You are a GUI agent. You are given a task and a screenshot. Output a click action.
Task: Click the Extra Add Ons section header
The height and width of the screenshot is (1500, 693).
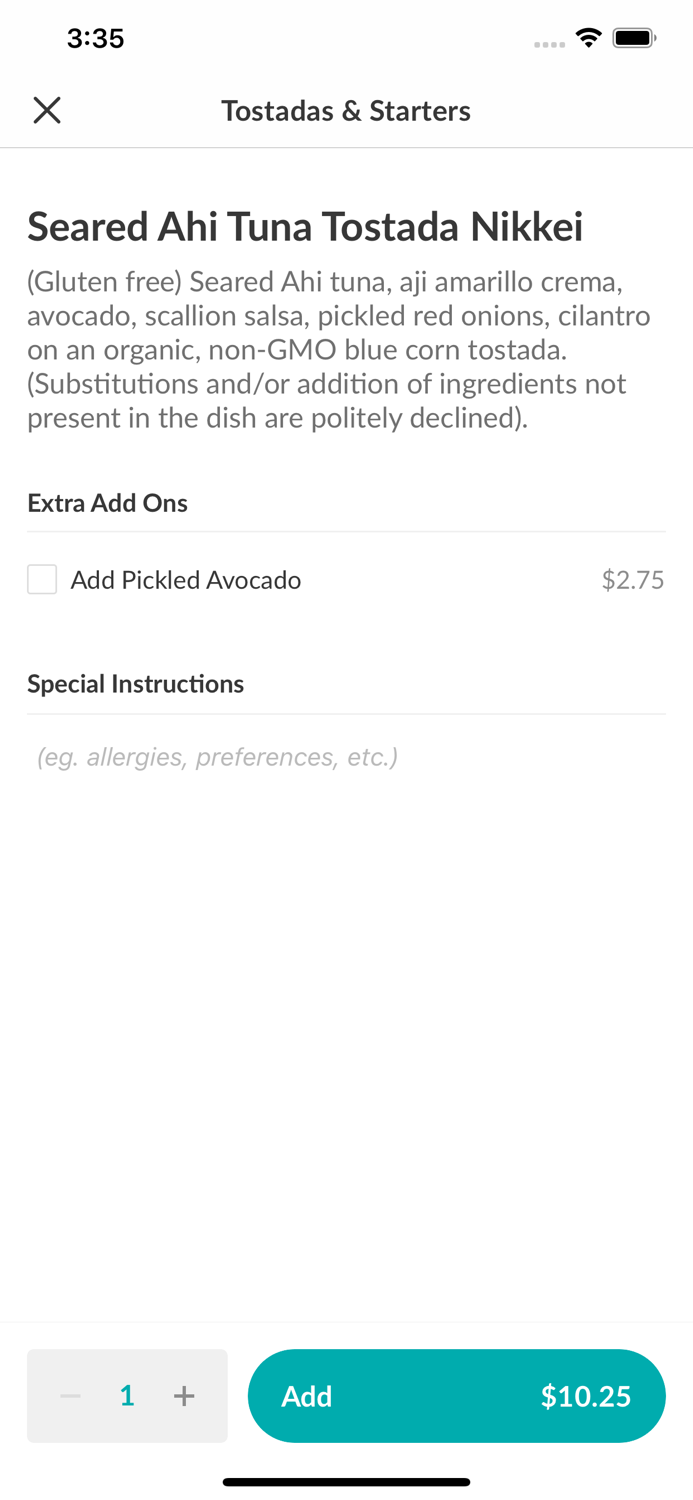(108, 503)
